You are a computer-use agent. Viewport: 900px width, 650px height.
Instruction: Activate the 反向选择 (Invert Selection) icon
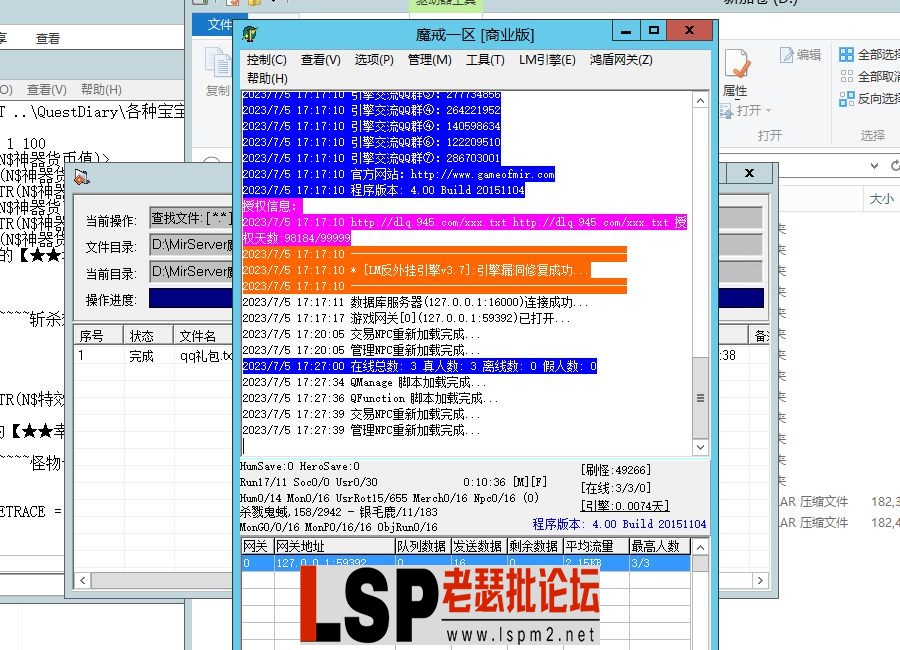click(848, 98)
